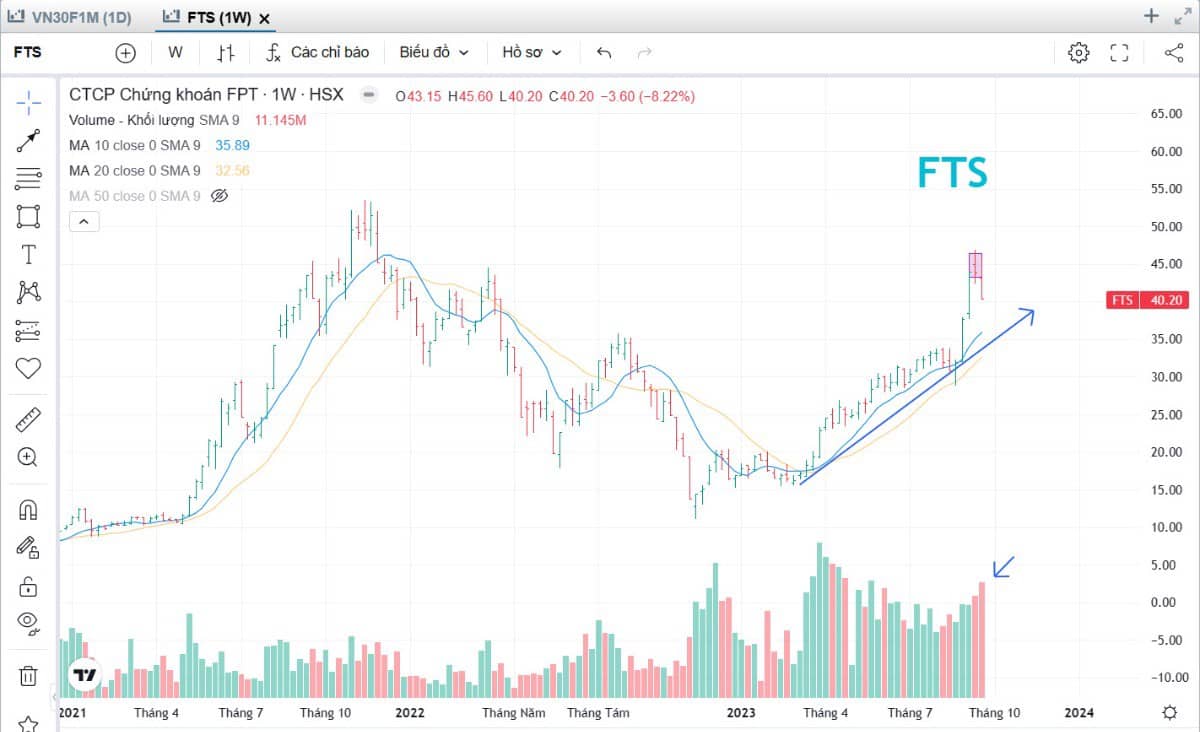Image resolution: width=1200 pixels, height=732 pixels.
Task: Switch to the VN30F1M (1D) tab
Action: pyautogui.click(x=68, y=17)
